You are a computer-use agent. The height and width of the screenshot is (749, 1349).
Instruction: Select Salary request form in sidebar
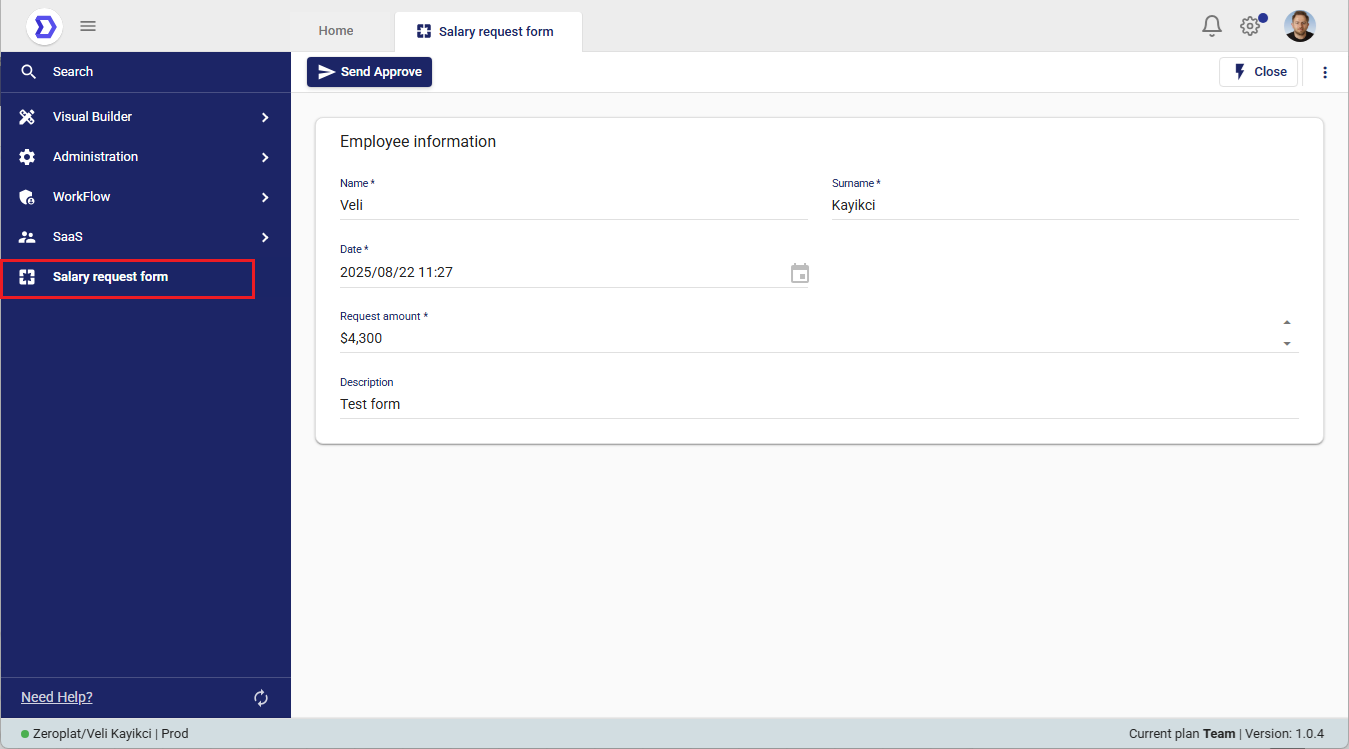[x=110, y=277]
